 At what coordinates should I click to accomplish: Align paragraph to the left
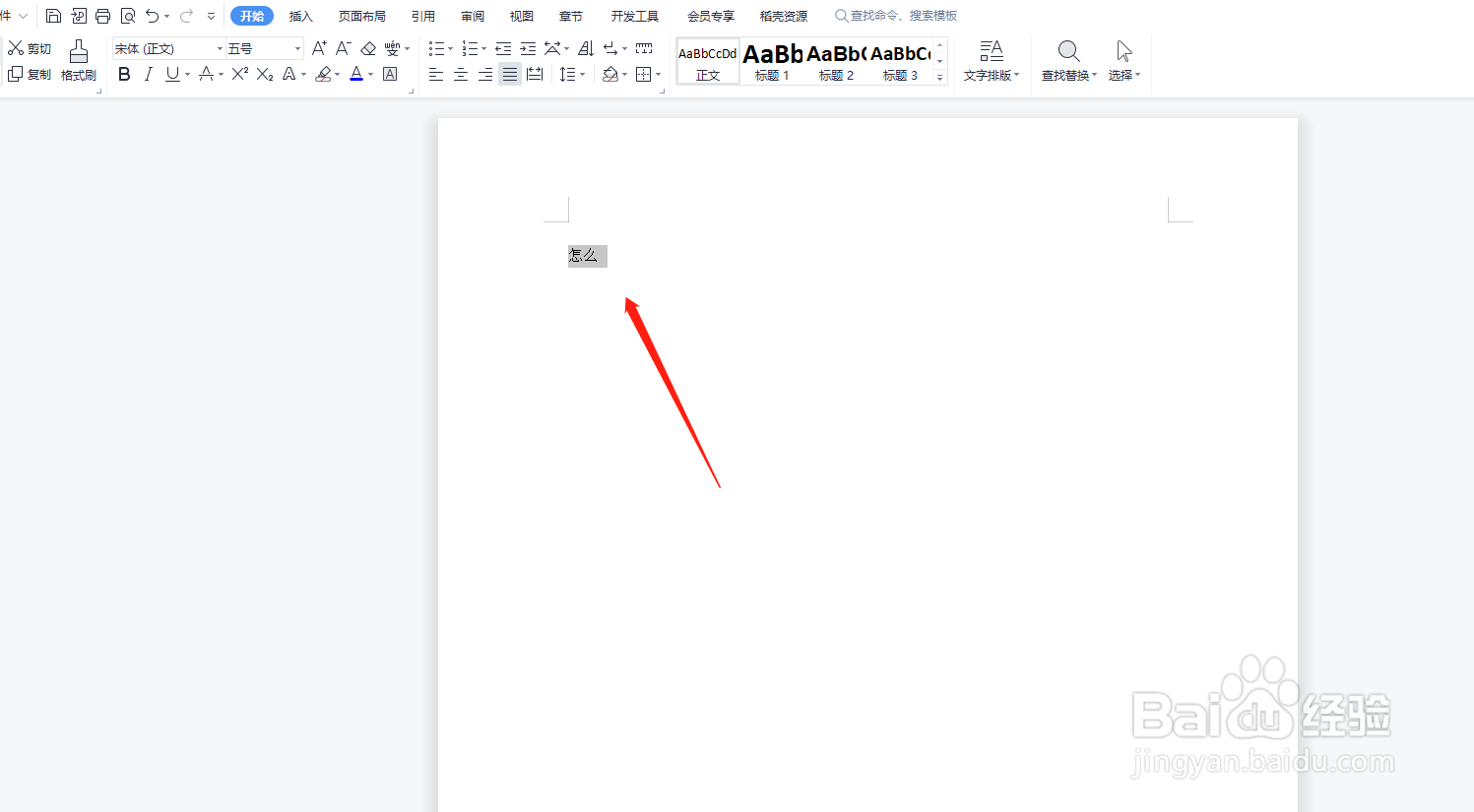pos(436,74)
